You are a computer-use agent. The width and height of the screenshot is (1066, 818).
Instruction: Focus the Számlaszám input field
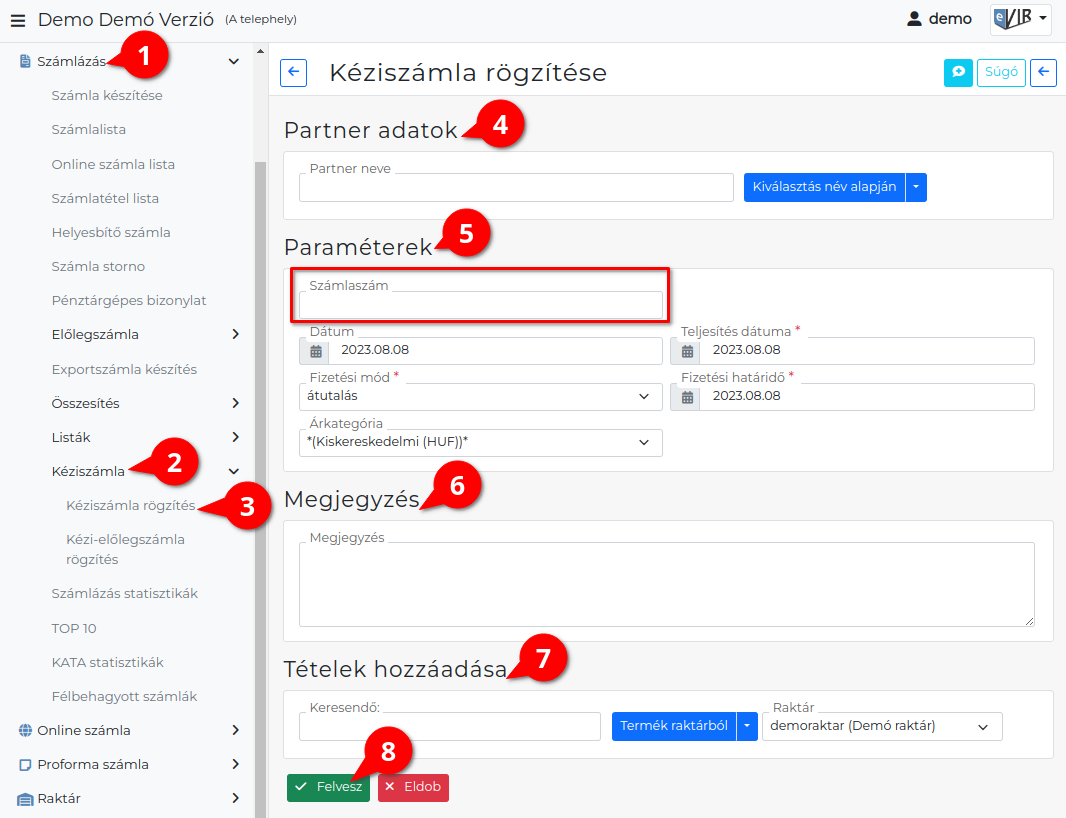click(x=481, y=304)
